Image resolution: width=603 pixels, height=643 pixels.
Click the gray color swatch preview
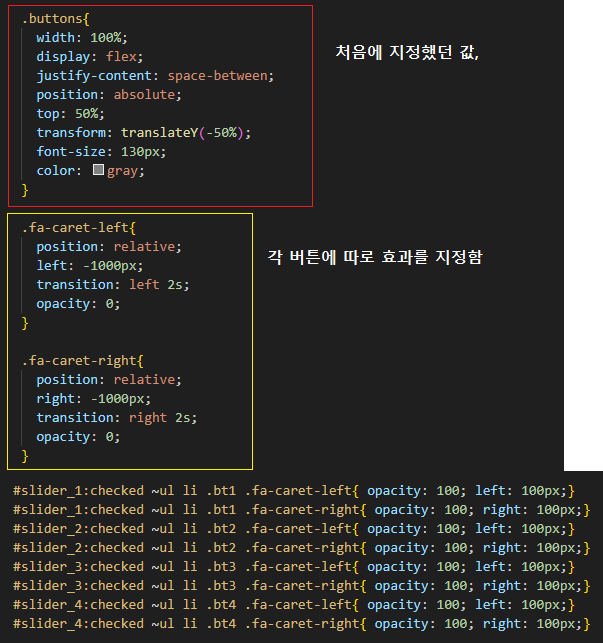(98, 170)
